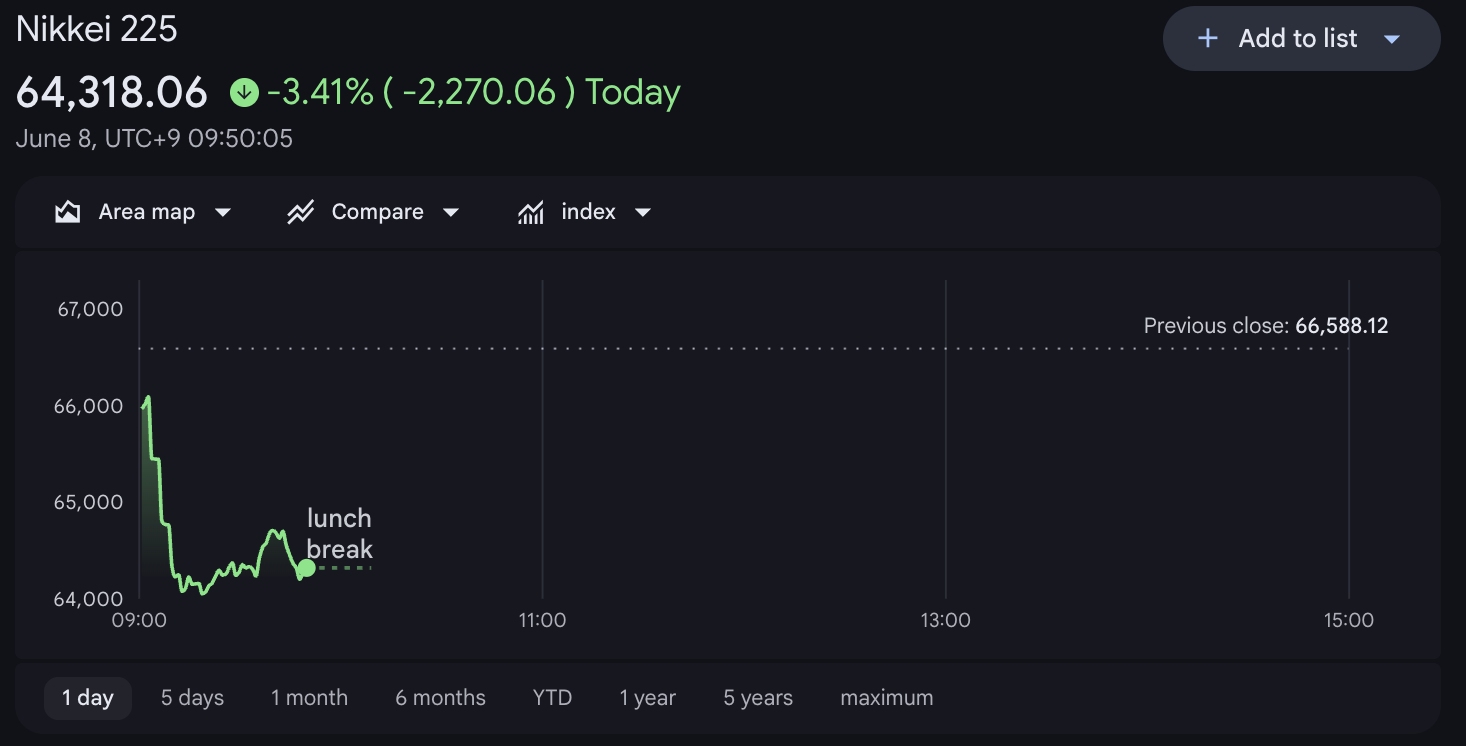The height and width of the screenshot is (746, 1466).
Task: Click the 13:00 time axis label
Action: (x=945, y=620)
